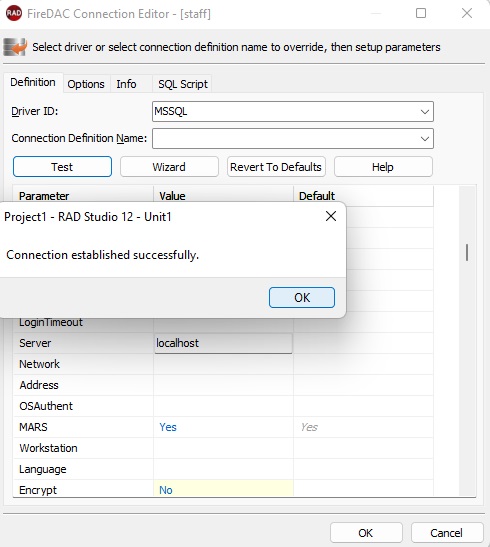Select the Encrypt value No cell
The image size is (490, 547).
[223, 489]
